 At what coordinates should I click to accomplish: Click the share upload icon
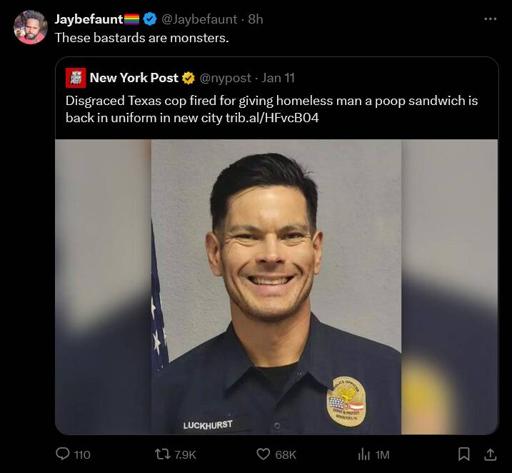pyautogui.click(x=490, y=454)
